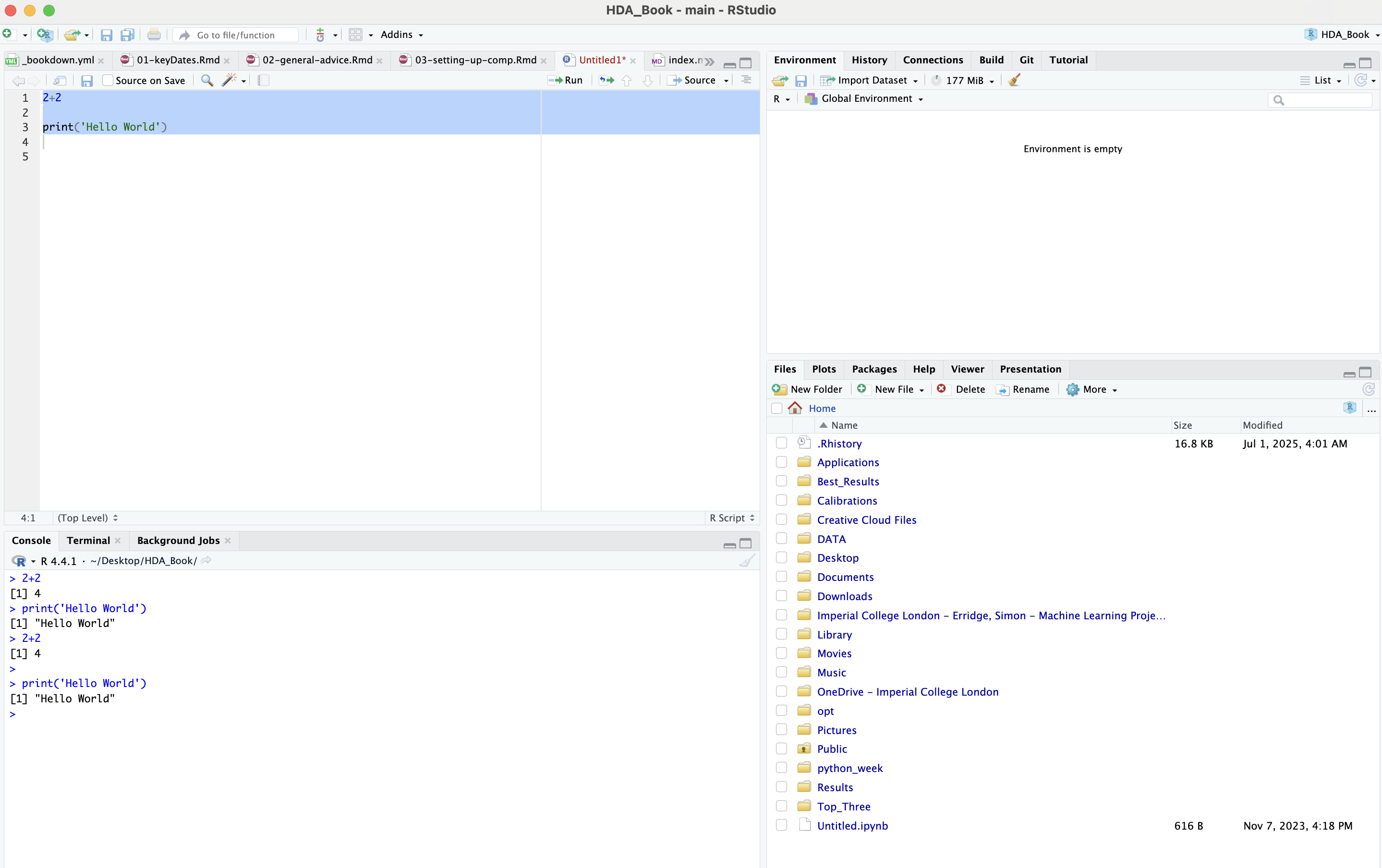
Task: Switch to the Packages tab
Action: (874, 369)
